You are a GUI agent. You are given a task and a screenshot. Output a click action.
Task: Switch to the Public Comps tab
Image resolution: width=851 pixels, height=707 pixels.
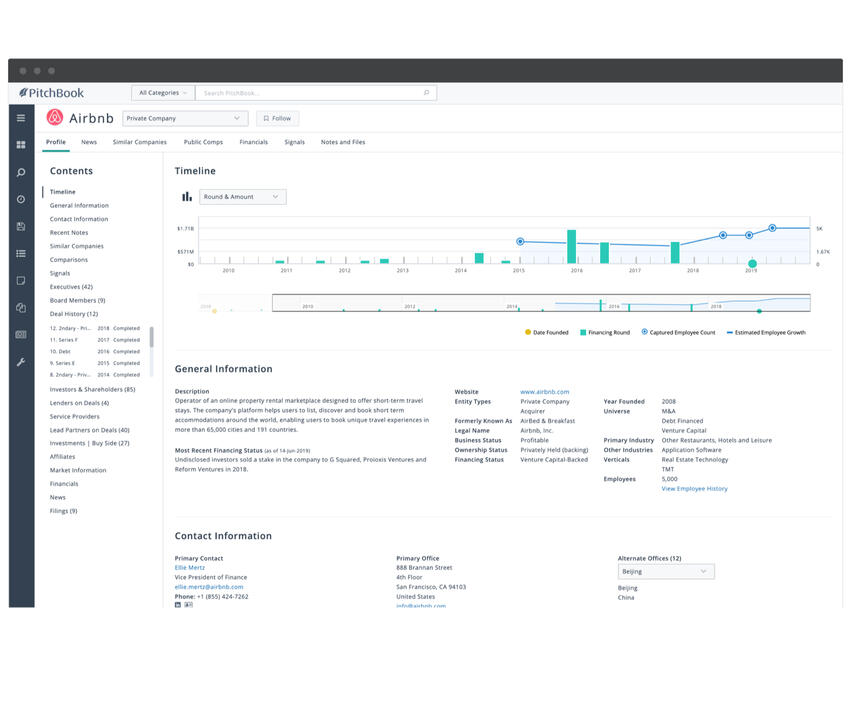[203, 142]
